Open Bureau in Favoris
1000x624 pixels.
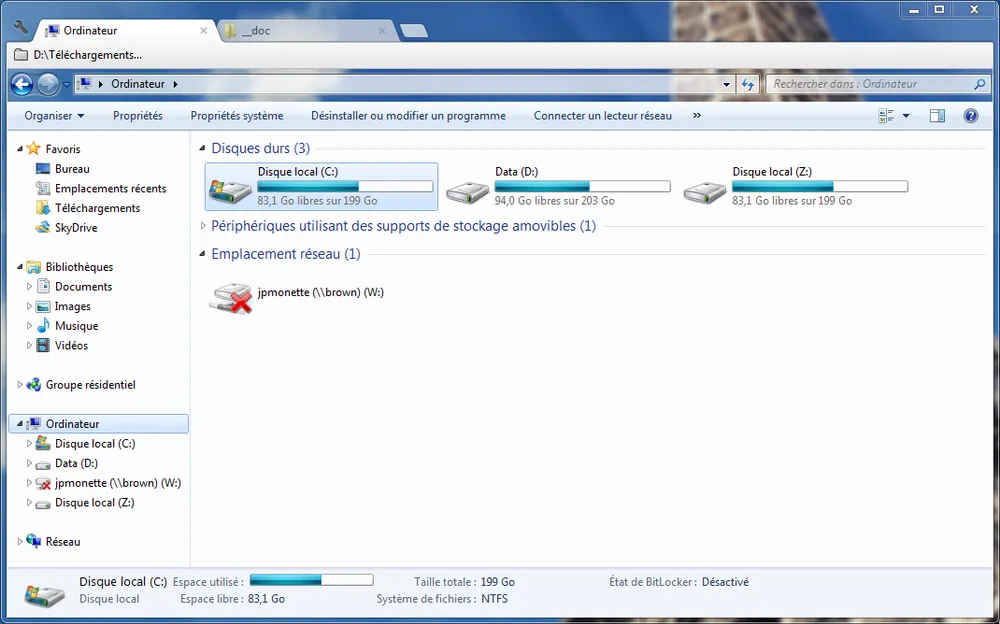tap(72, 168)
